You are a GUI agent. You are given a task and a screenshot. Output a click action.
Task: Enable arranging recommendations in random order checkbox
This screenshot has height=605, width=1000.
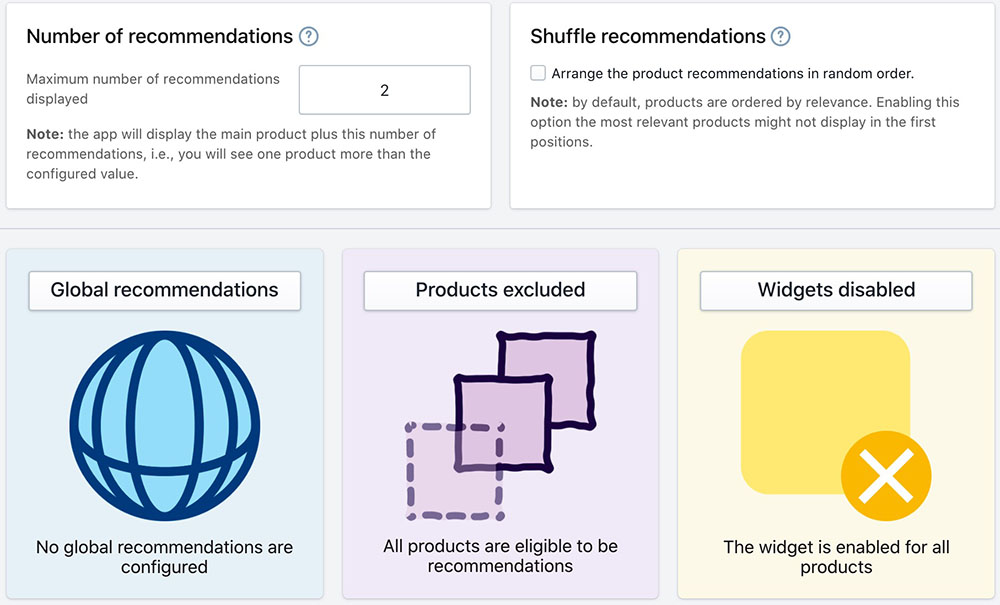click(538, 73)
